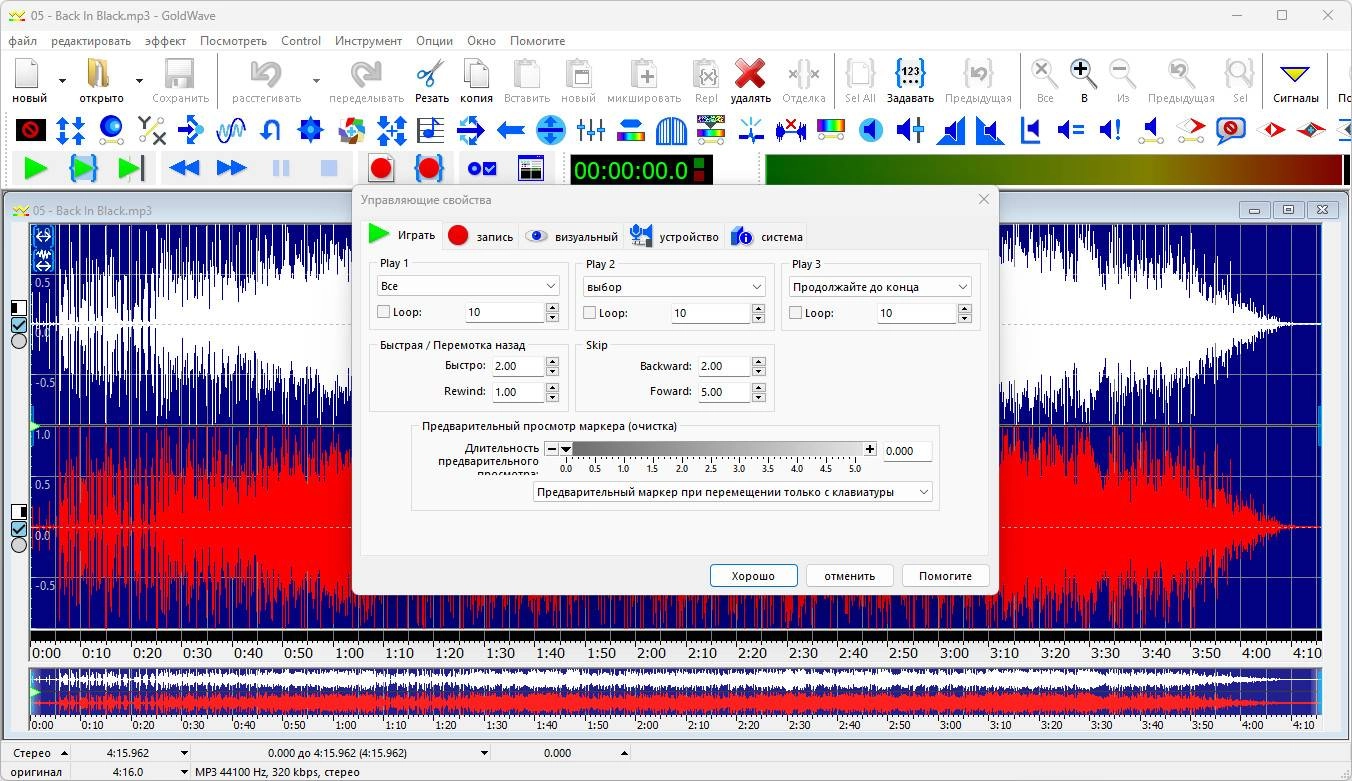Click the speaker with exclamation mark icon
The height and width of the screenshot is (781, 1352).
[1110, 130]
